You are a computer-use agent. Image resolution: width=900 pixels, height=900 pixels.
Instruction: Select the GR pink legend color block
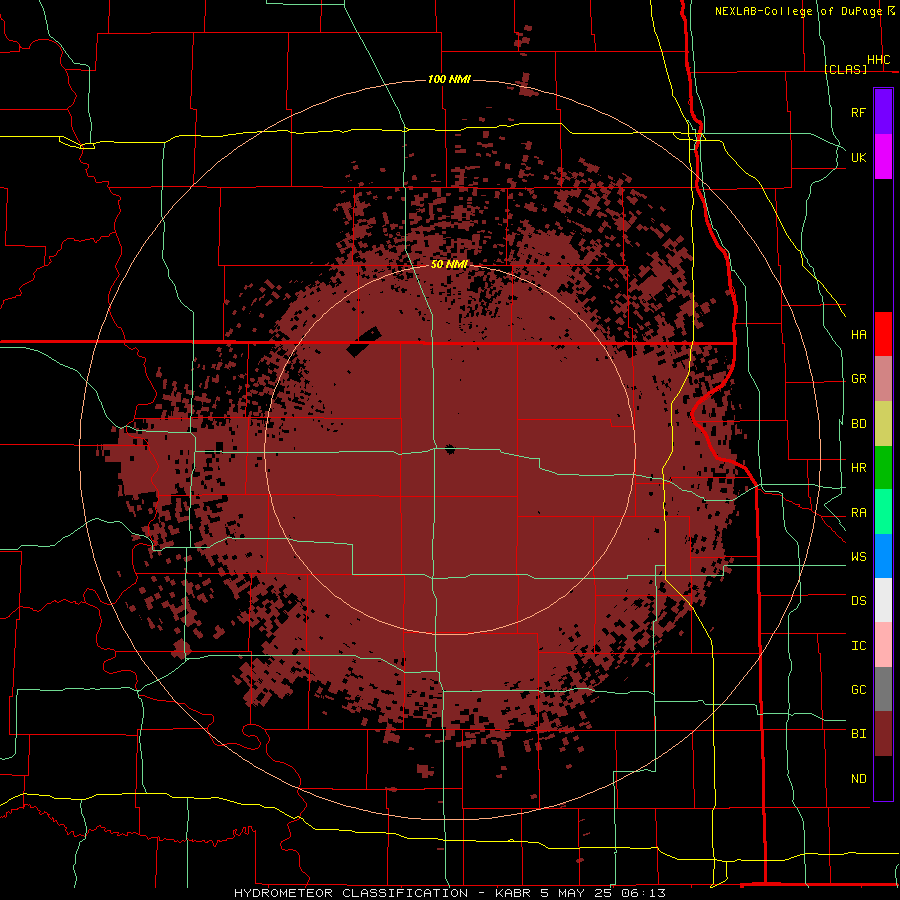[x=883, y=379]
